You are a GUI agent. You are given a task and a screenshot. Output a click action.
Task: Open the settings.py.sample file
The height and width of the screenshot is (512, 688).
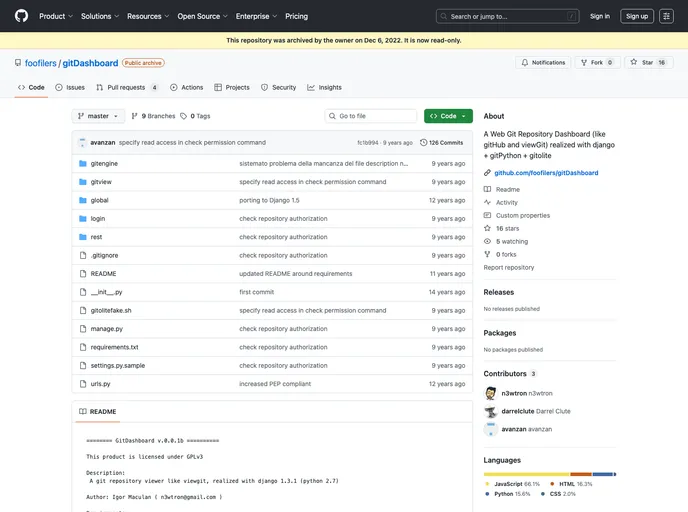pos(118,365)
